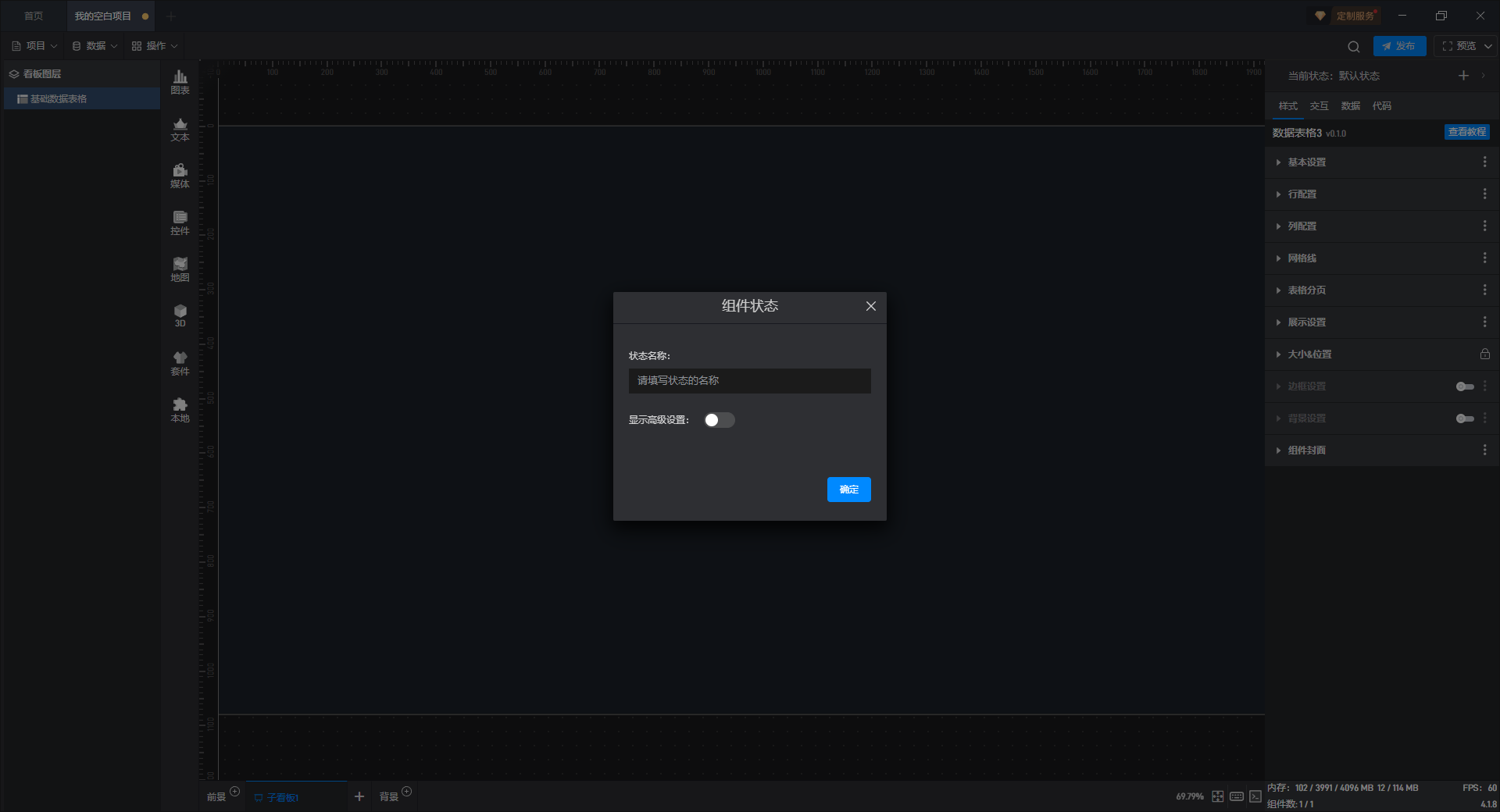This screenshot has height=812, width=1500.
Task: Click the fit-to-screen icon beside zoom percentage
Action: pyautogui.click(x=1218, y=796)
